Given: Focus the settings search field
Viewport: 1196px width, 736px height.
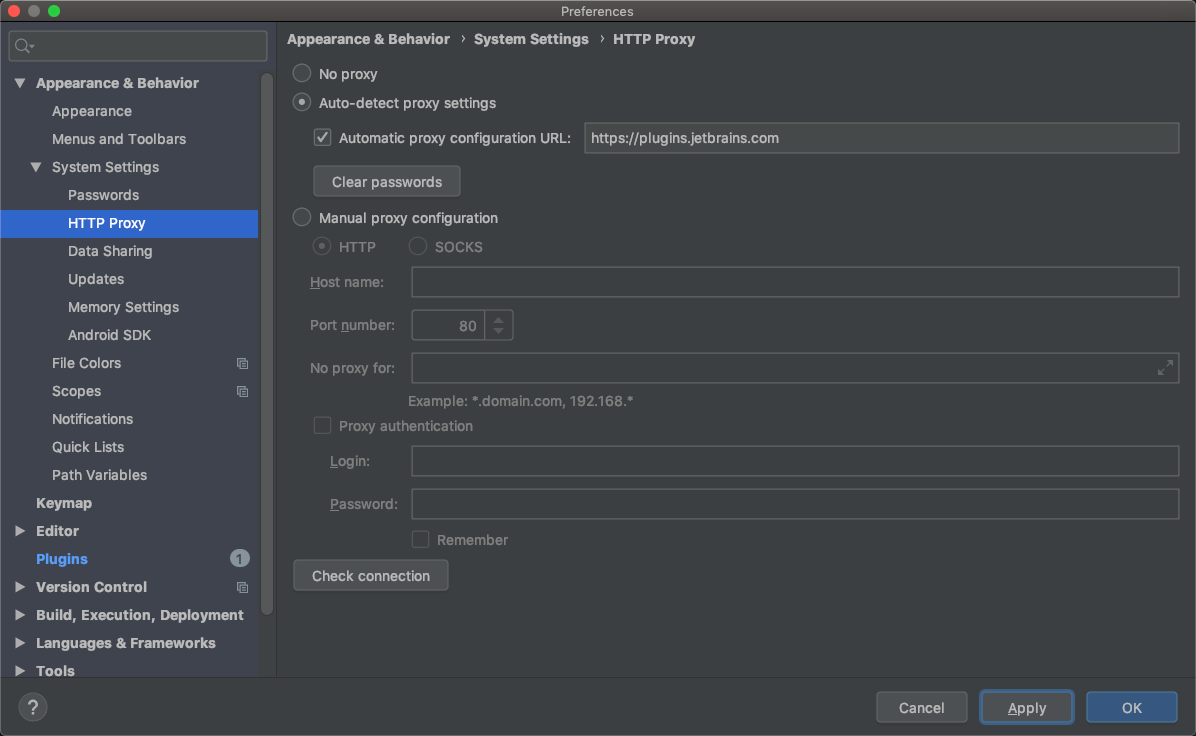Looking at the screenshot, I should pos(138,46).
